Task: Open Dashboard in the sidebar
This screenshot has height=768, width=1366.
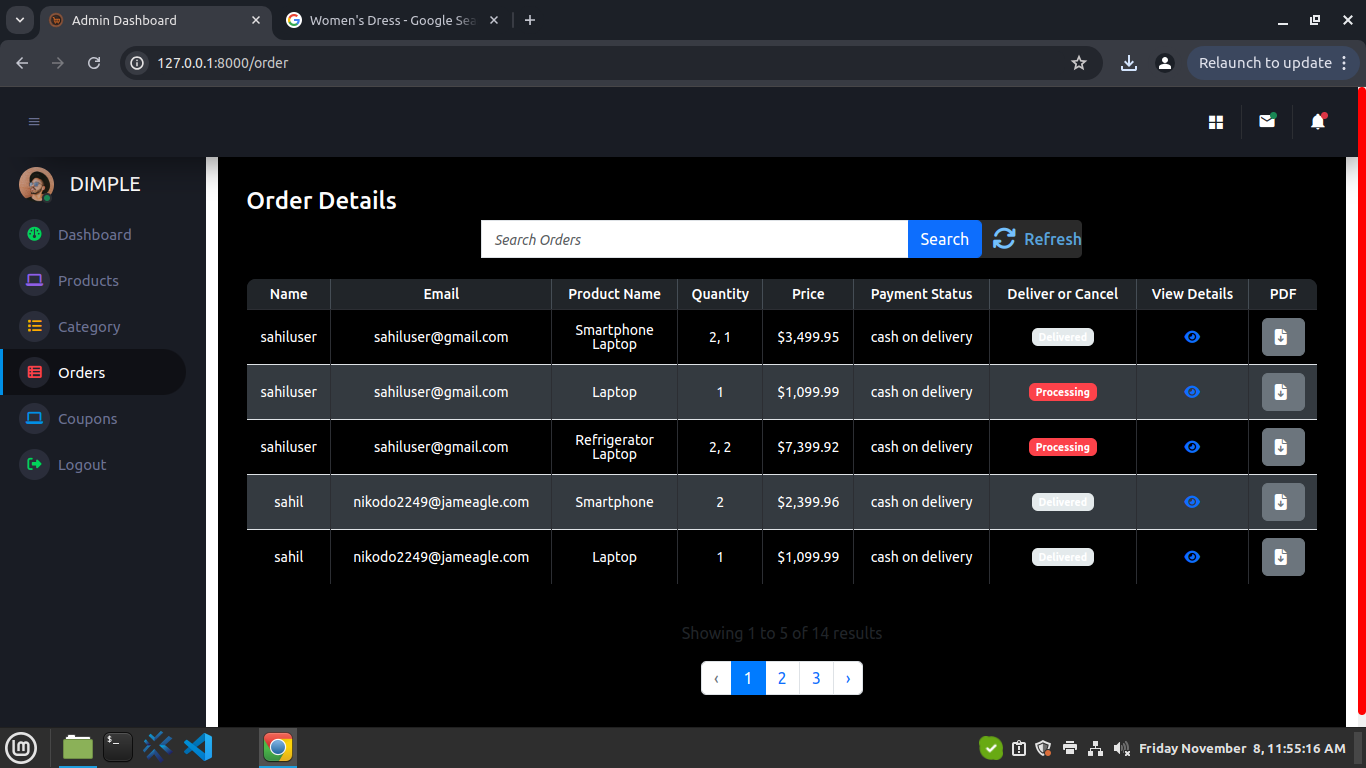Action: 94,235
